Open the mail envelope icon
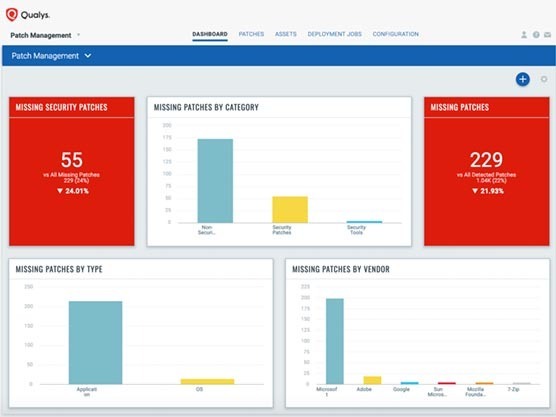 (x=547, y=35)
